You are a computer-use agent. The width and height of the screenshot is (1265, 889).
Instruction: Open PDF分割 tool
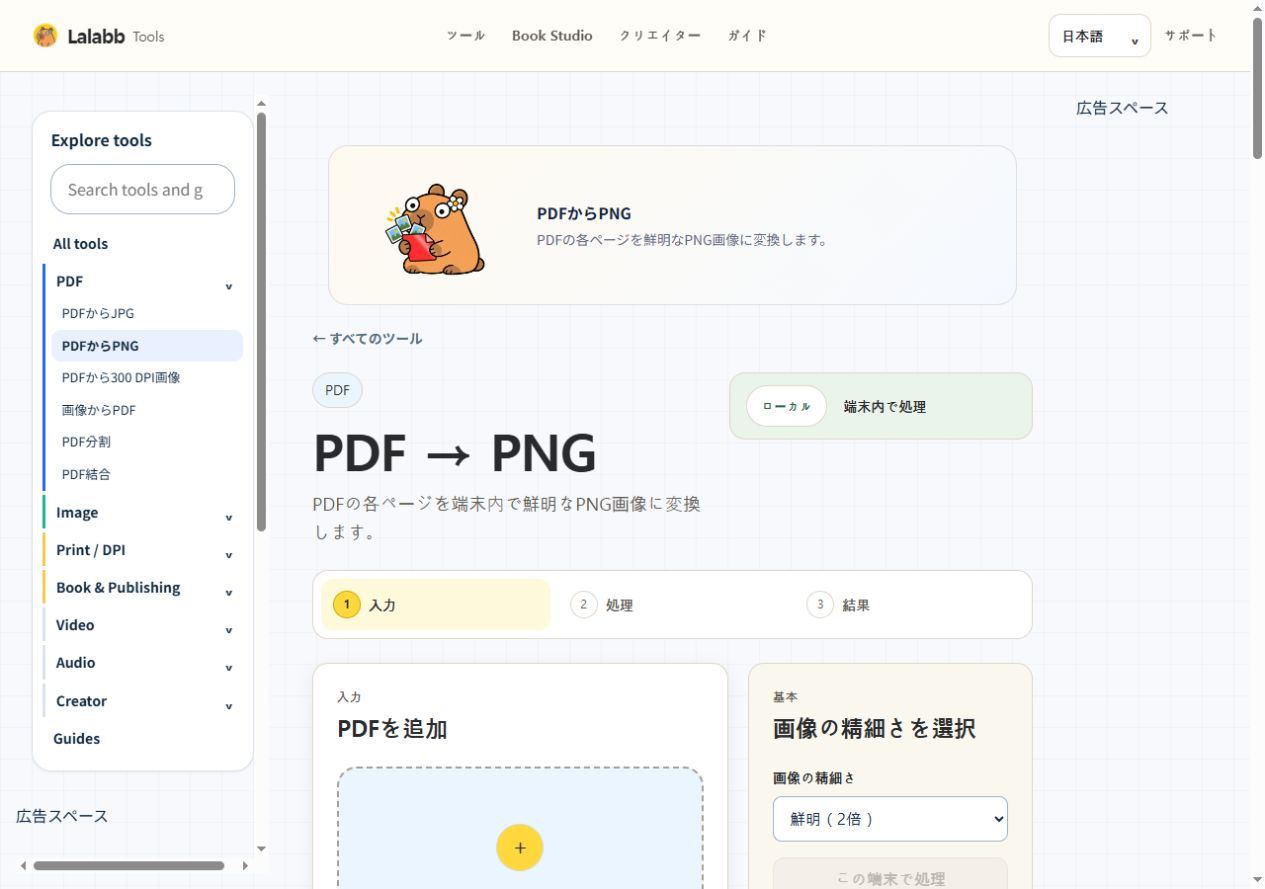coord(147,442)
